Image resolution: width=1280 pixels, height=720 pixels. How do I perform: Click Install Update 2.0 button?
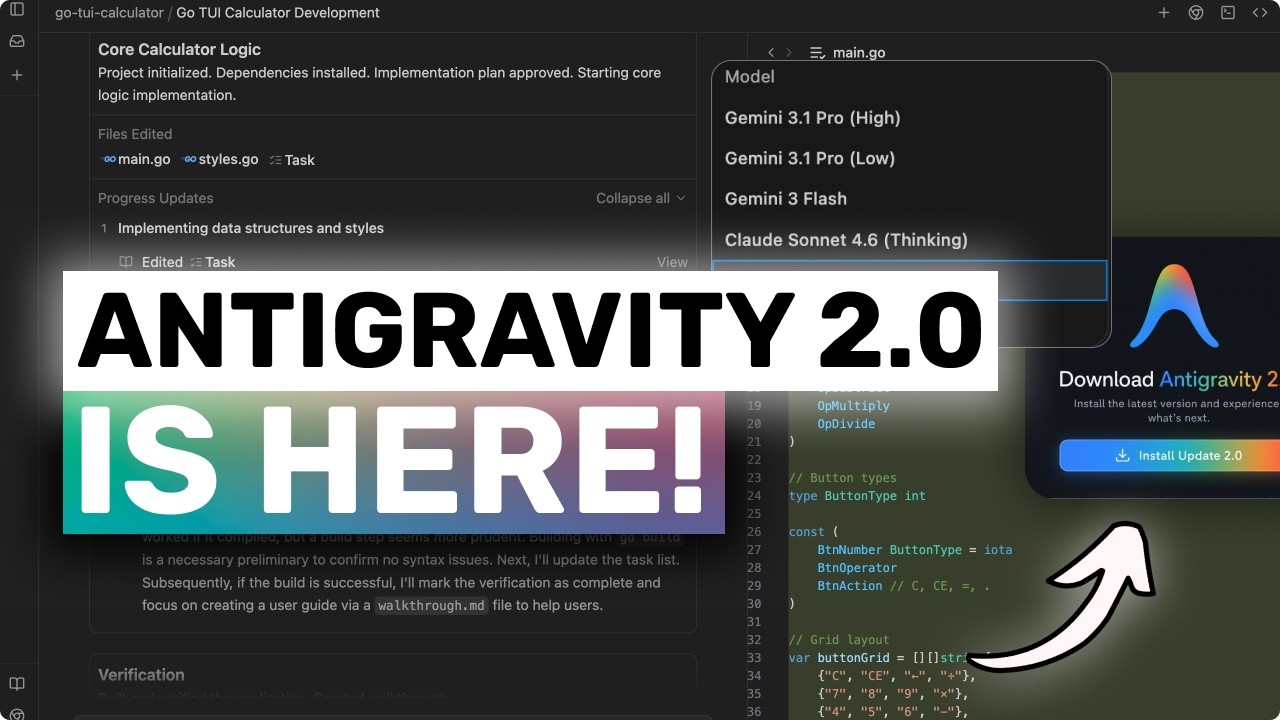pos(1170,455)
